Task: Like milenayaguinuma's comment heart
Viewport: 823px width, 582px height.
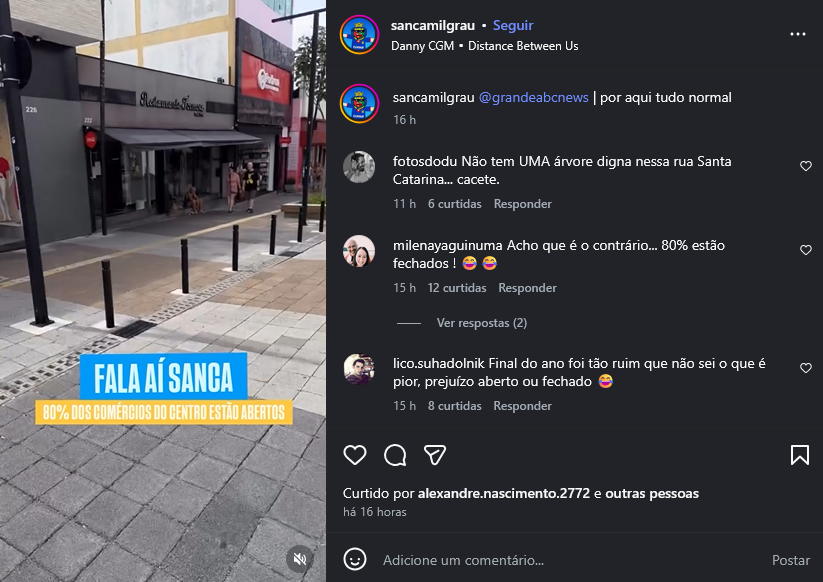Action: point(806,250)
